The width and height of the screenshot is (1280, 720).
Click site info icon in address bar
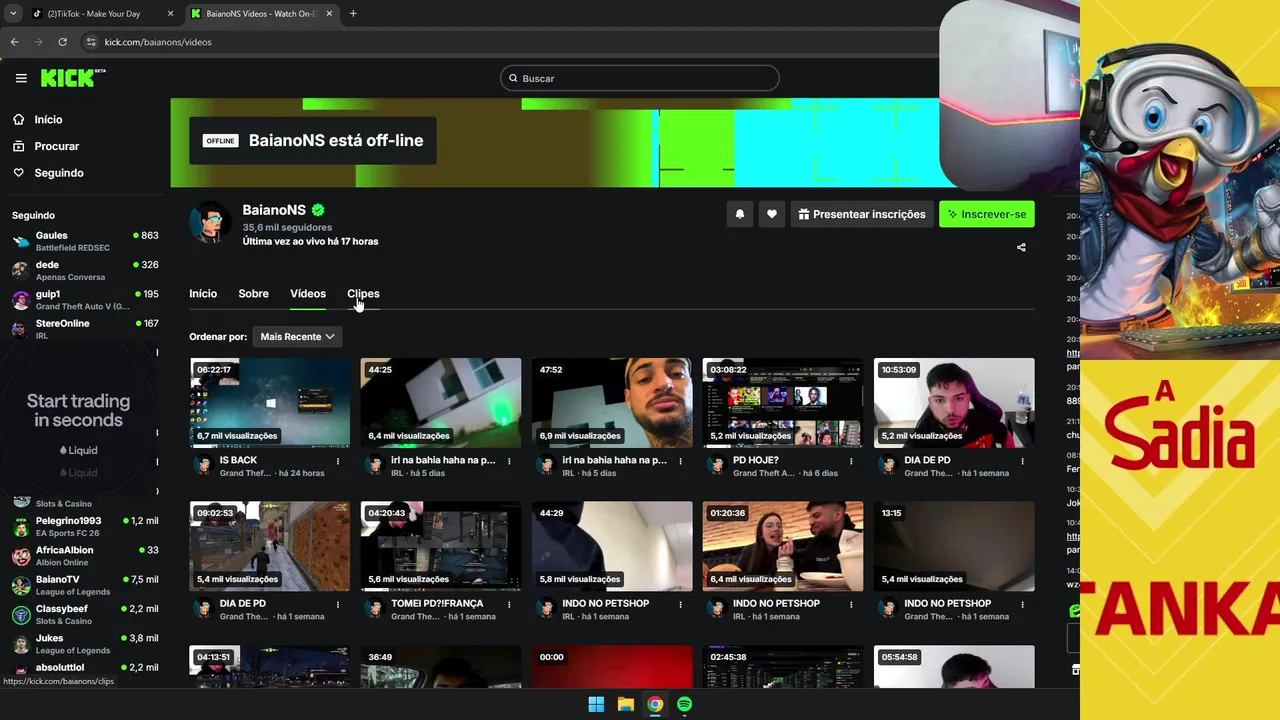91,42
